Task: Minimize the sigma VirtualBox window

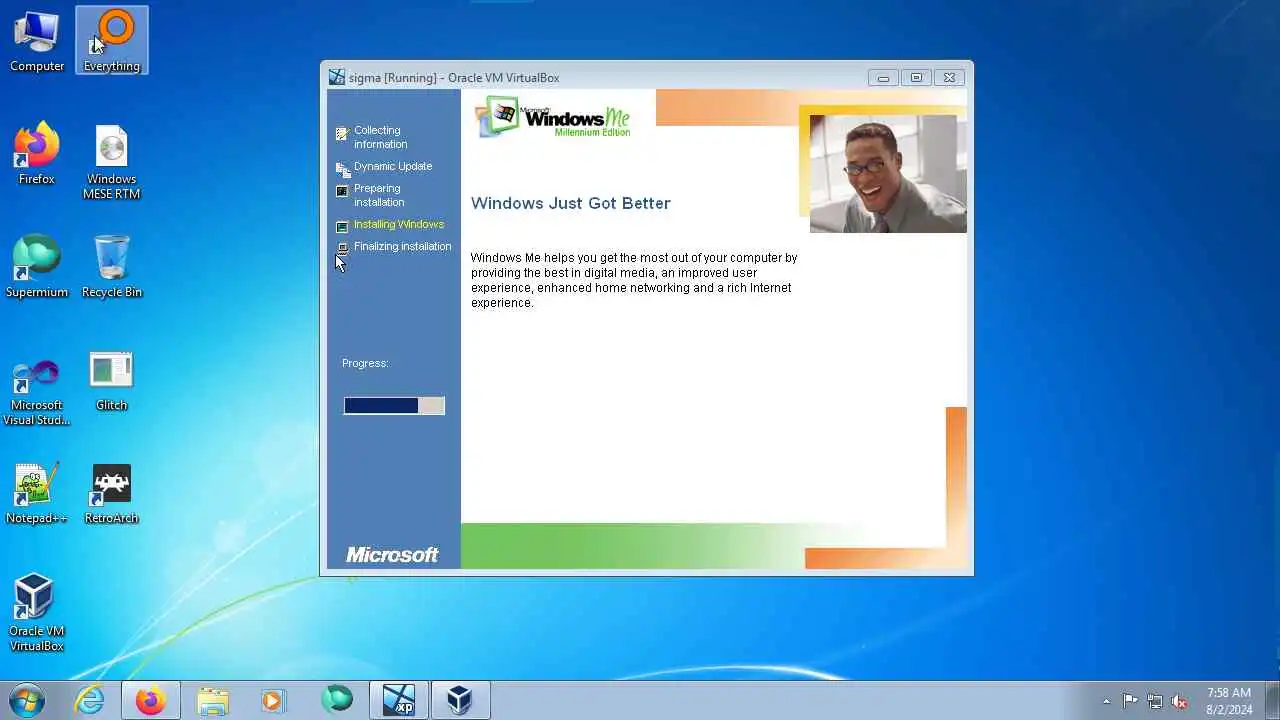Action: pyautogui.click(x=883, y=77)
